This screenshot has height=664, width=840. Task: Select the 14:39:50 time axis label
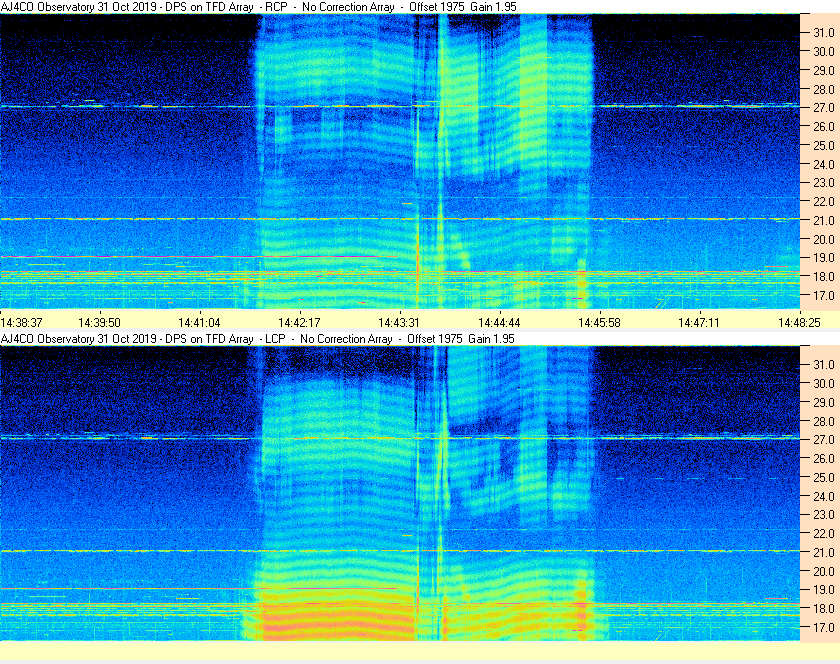click(x=100, y=323)
